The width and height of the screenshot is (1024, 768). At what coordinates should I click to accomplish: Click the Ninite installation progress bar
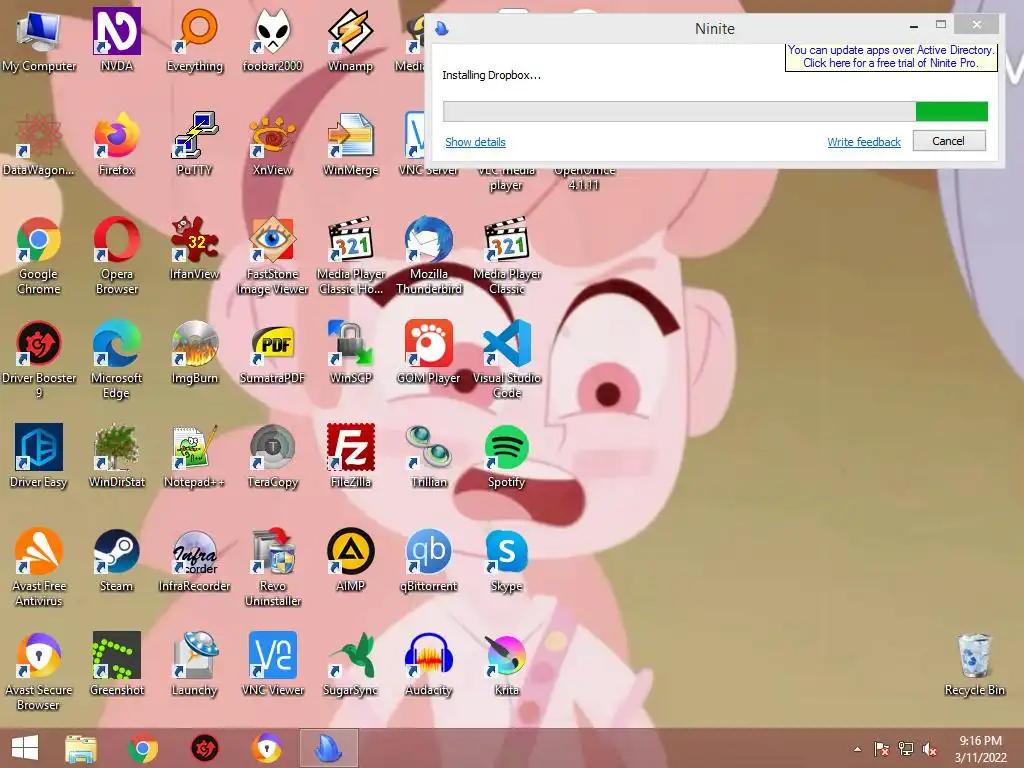click(715, 111)
